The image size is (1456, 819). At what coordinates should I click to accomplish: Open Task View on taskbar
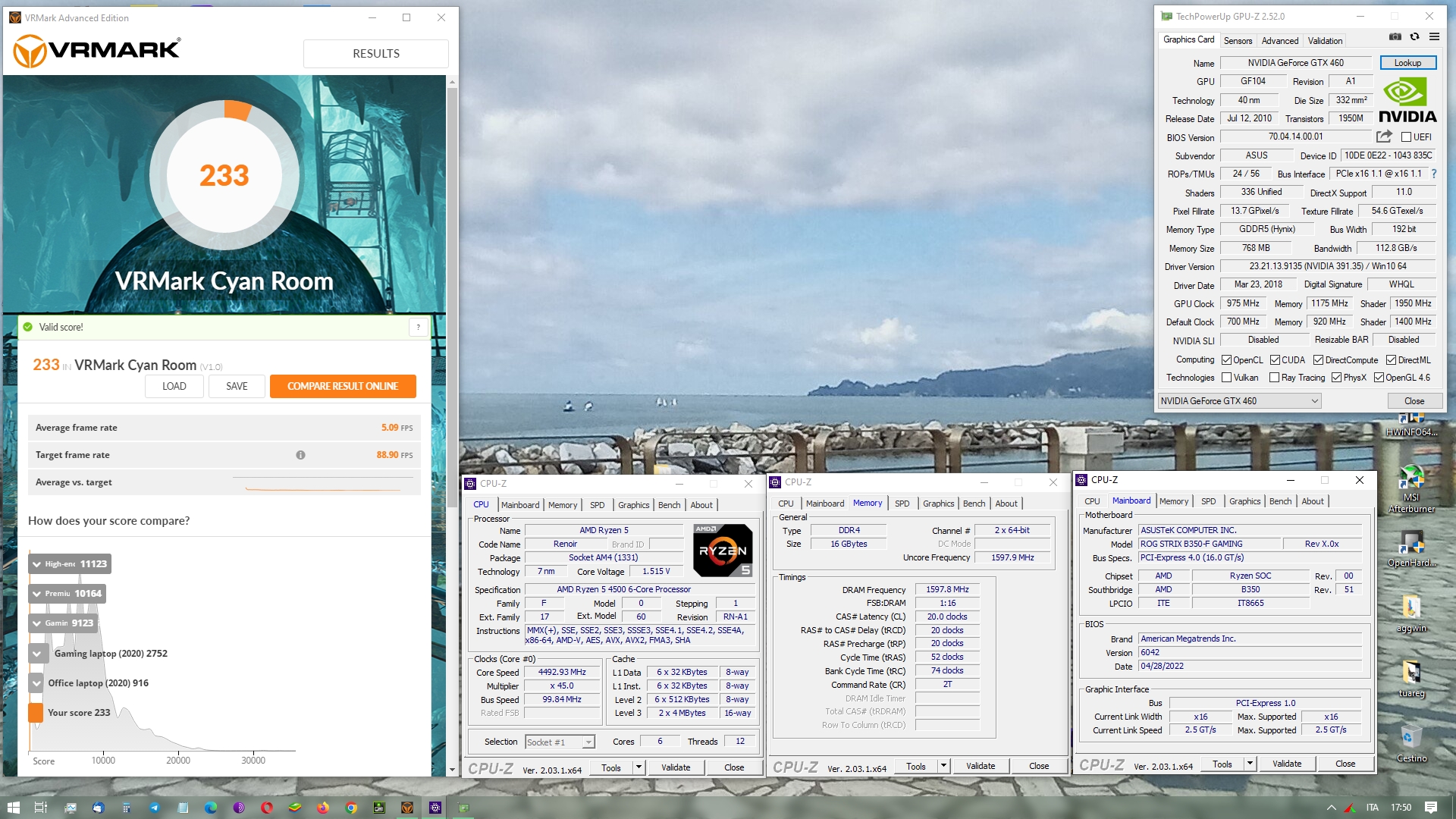(41, 808)
